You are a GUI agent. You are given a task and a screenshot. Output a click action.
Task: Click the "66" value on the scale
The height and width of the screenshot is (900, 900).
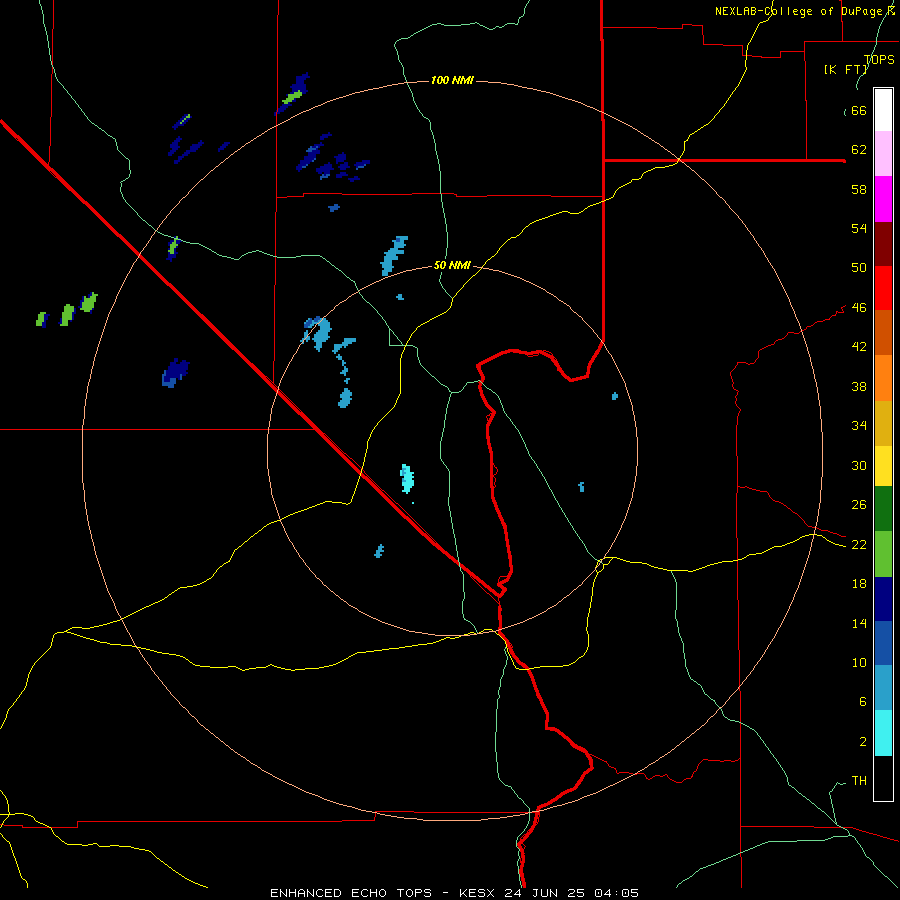click(x=859, y=111)
